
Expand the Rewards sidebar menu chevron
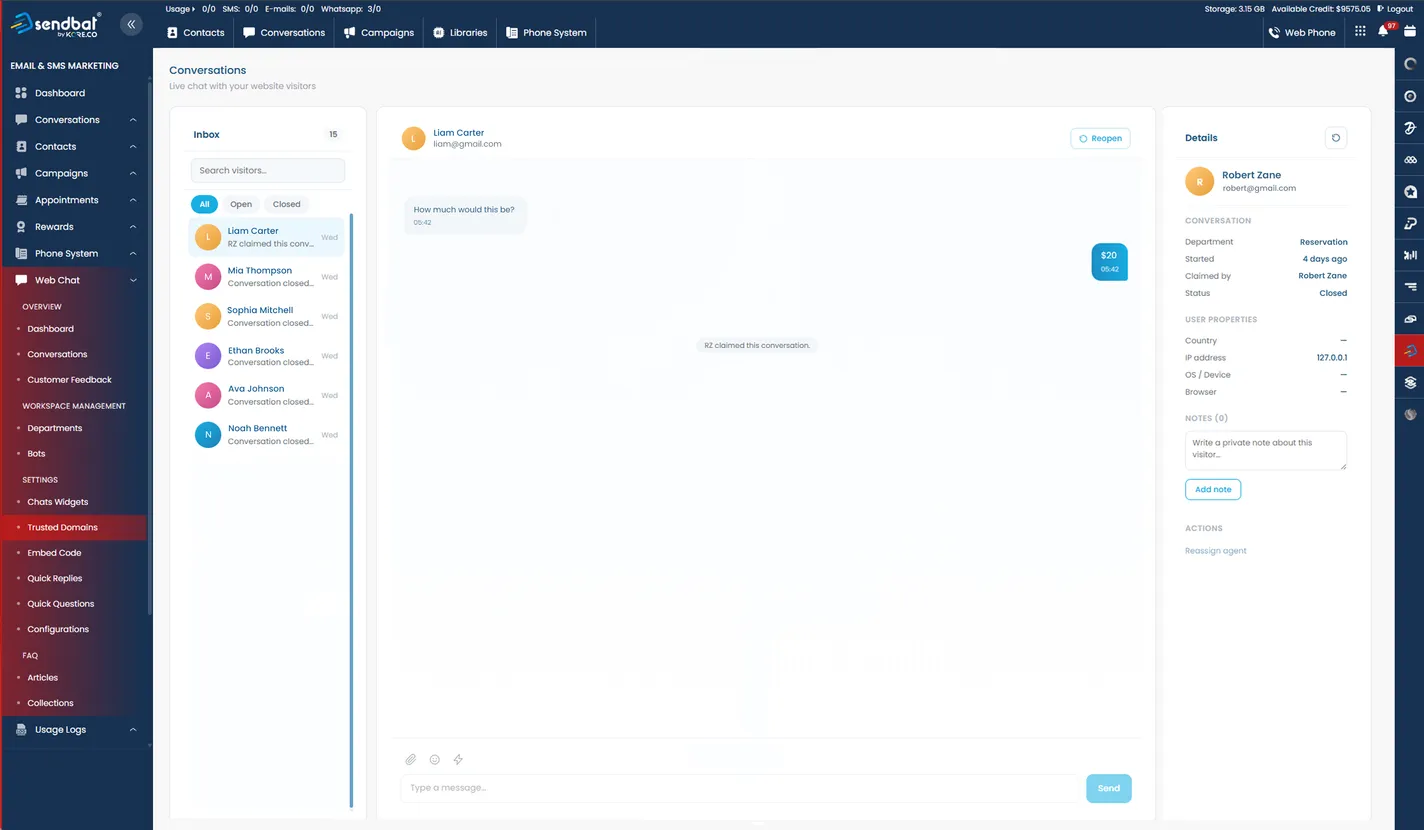pyautogui.click(x=133, y=227)
